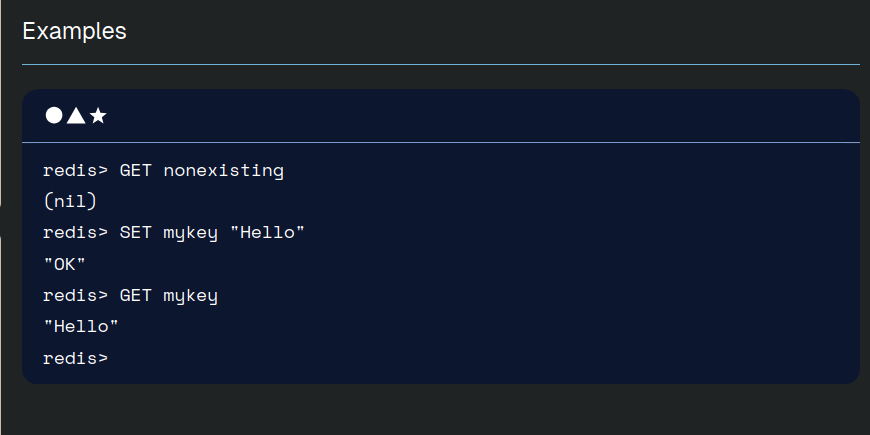Image resolution: width=870 pixels, height=435 pixels.
Task: Click the terminal header bar beside the star
Action: click(x=483, y=115)
